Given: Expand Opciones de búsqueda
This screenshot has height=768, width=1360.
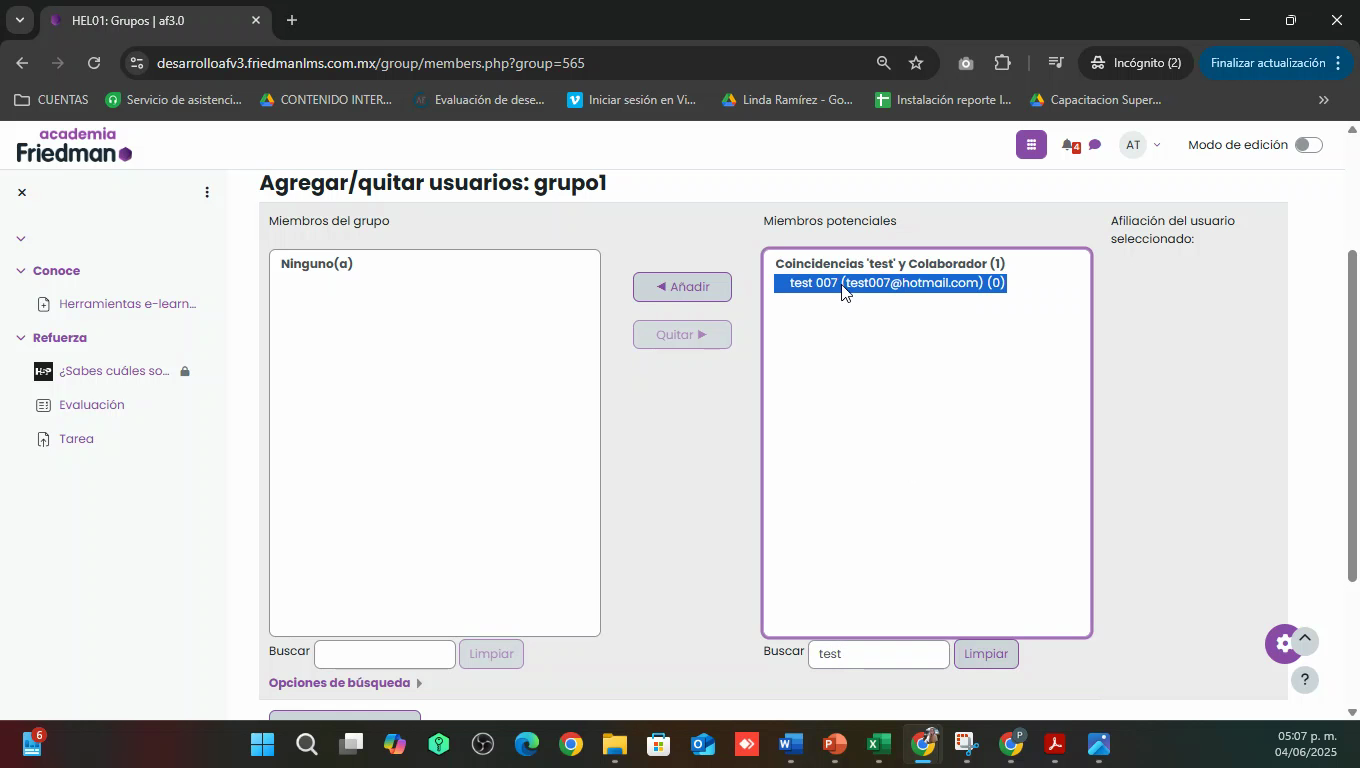Looking at the screenshot, I should (345, 683).
